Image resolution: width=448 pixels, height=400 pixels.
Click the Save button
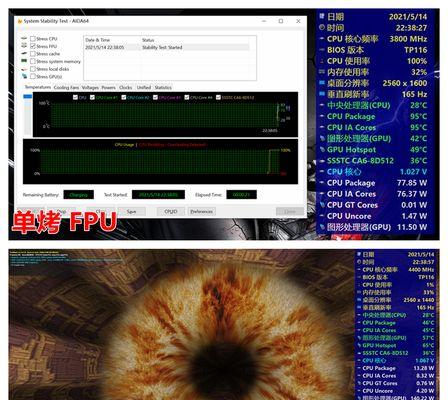131,211
